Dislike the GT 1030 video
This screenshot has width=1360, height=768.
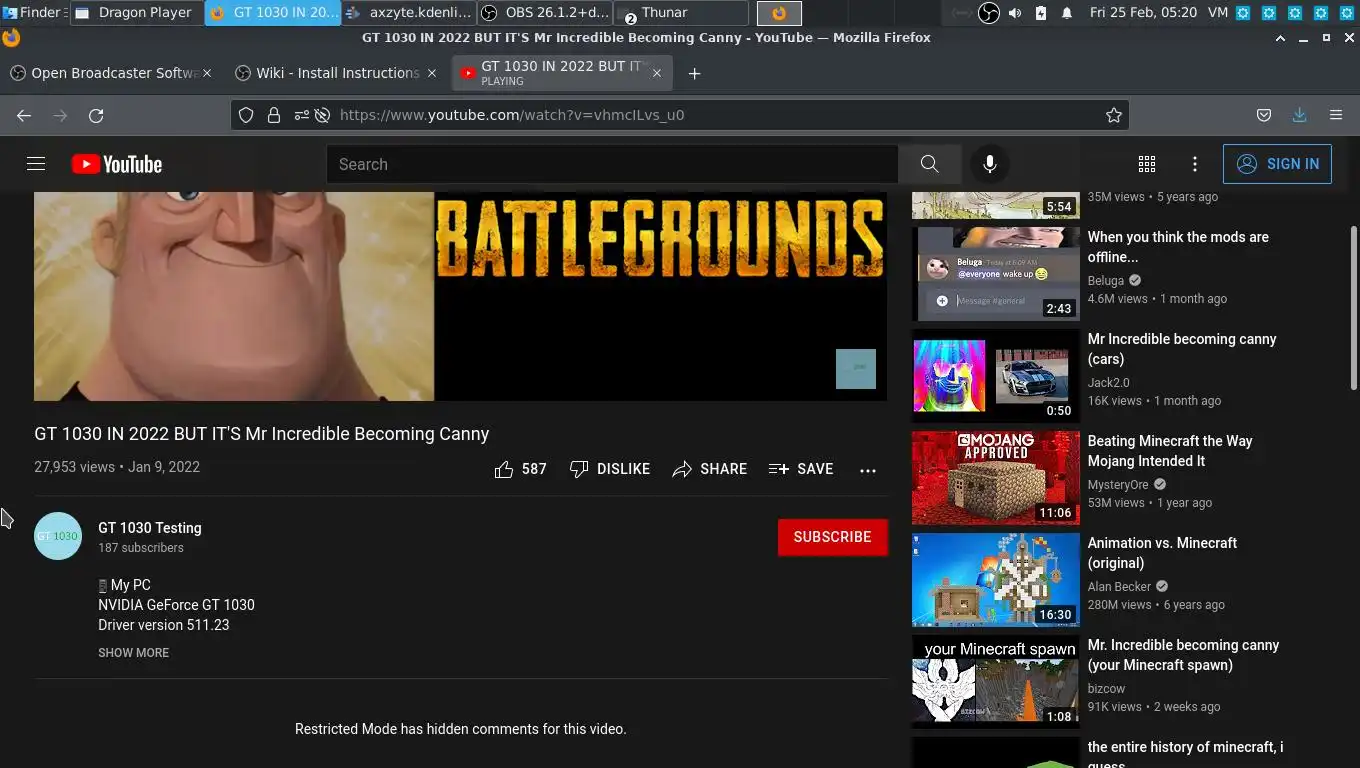[609, 469]
